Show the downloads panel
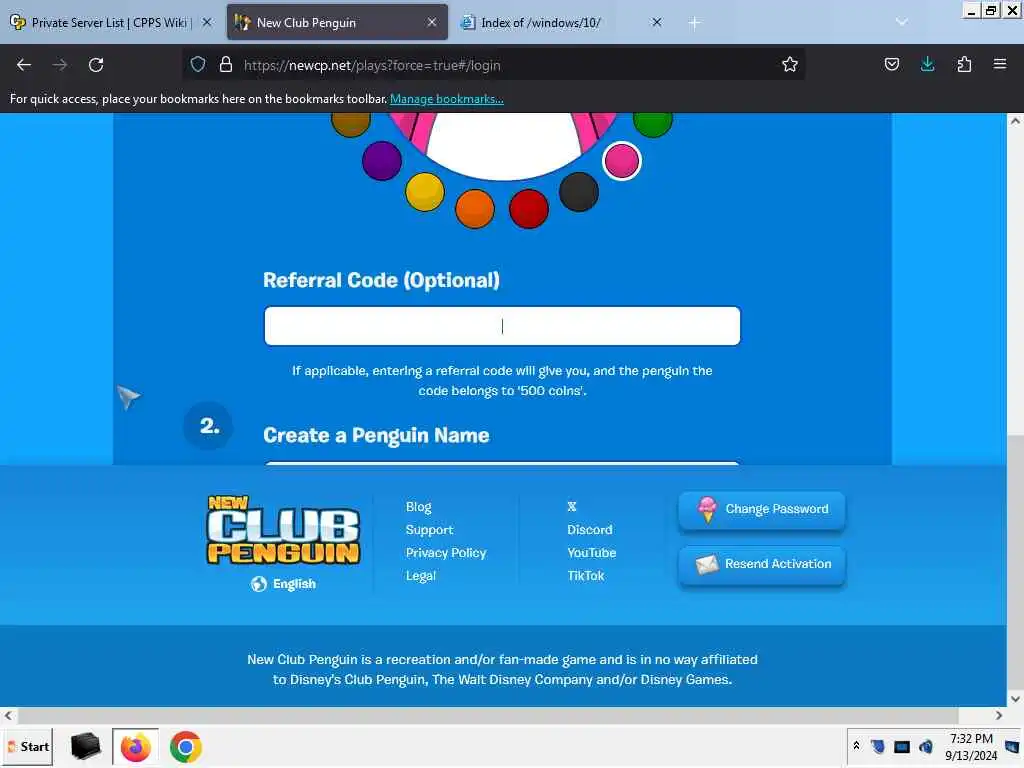Screen dimensions: 1024x768 tap(927, 64)
